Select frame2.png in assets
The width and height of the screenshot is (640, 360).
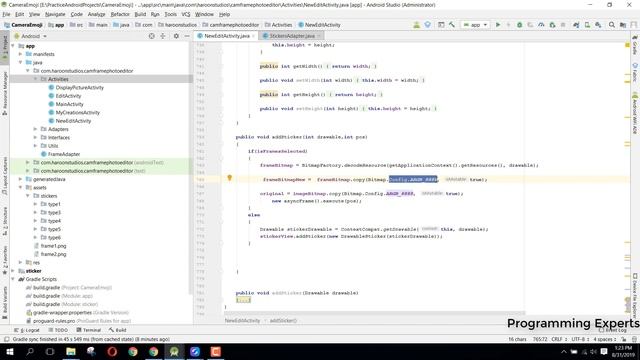tap(53, 254)
